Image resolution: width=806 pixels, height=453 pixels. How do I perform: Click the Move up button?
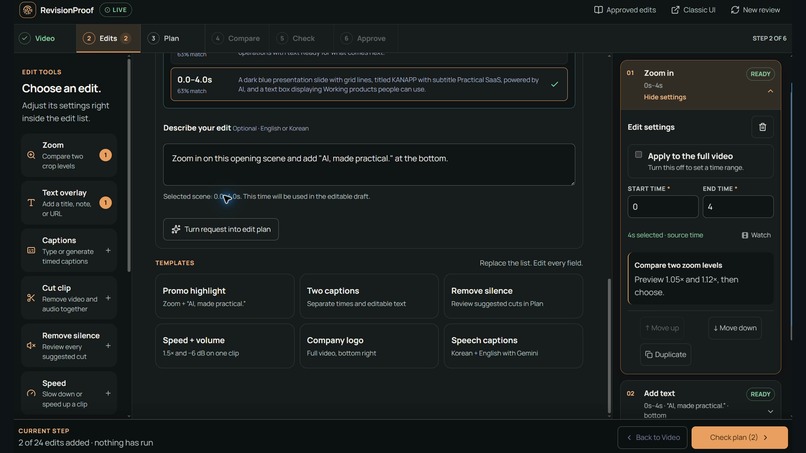click(x=662, y=328)
